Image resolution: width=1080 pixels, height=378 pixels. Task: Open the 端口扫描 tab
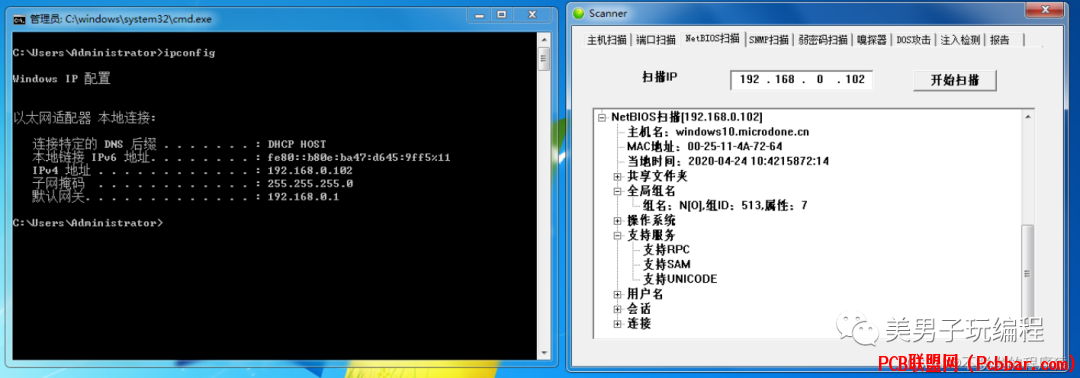click(x=655, y=40)
